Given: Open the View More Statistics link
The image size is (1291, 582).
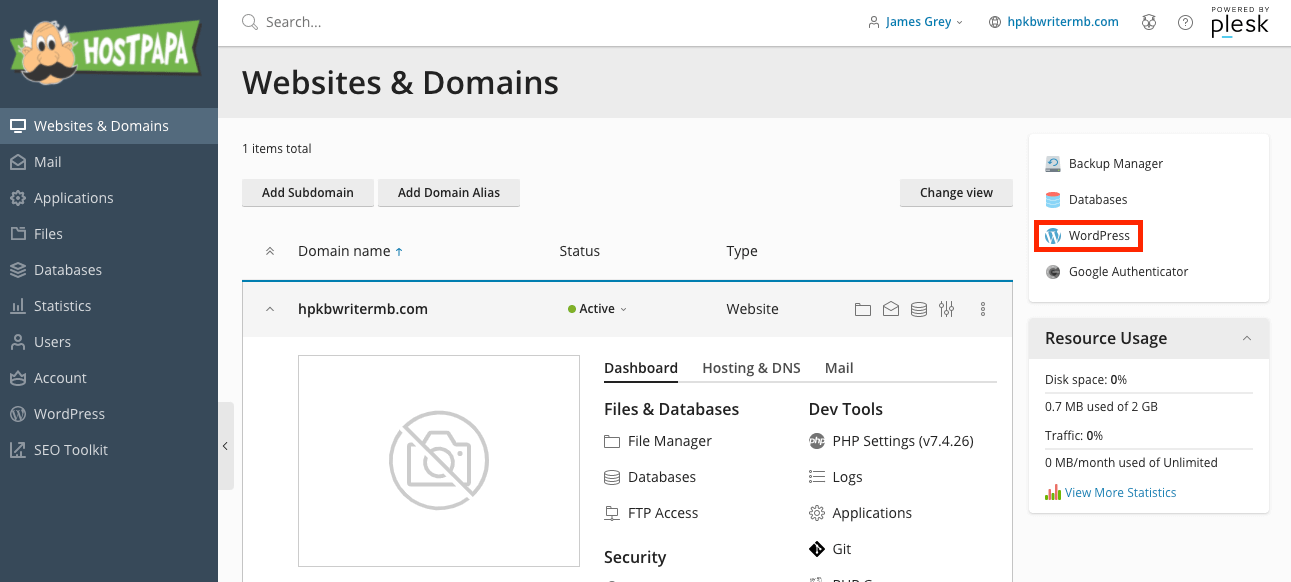Looking at the screenshot, I should click(x=1118, y=492).
